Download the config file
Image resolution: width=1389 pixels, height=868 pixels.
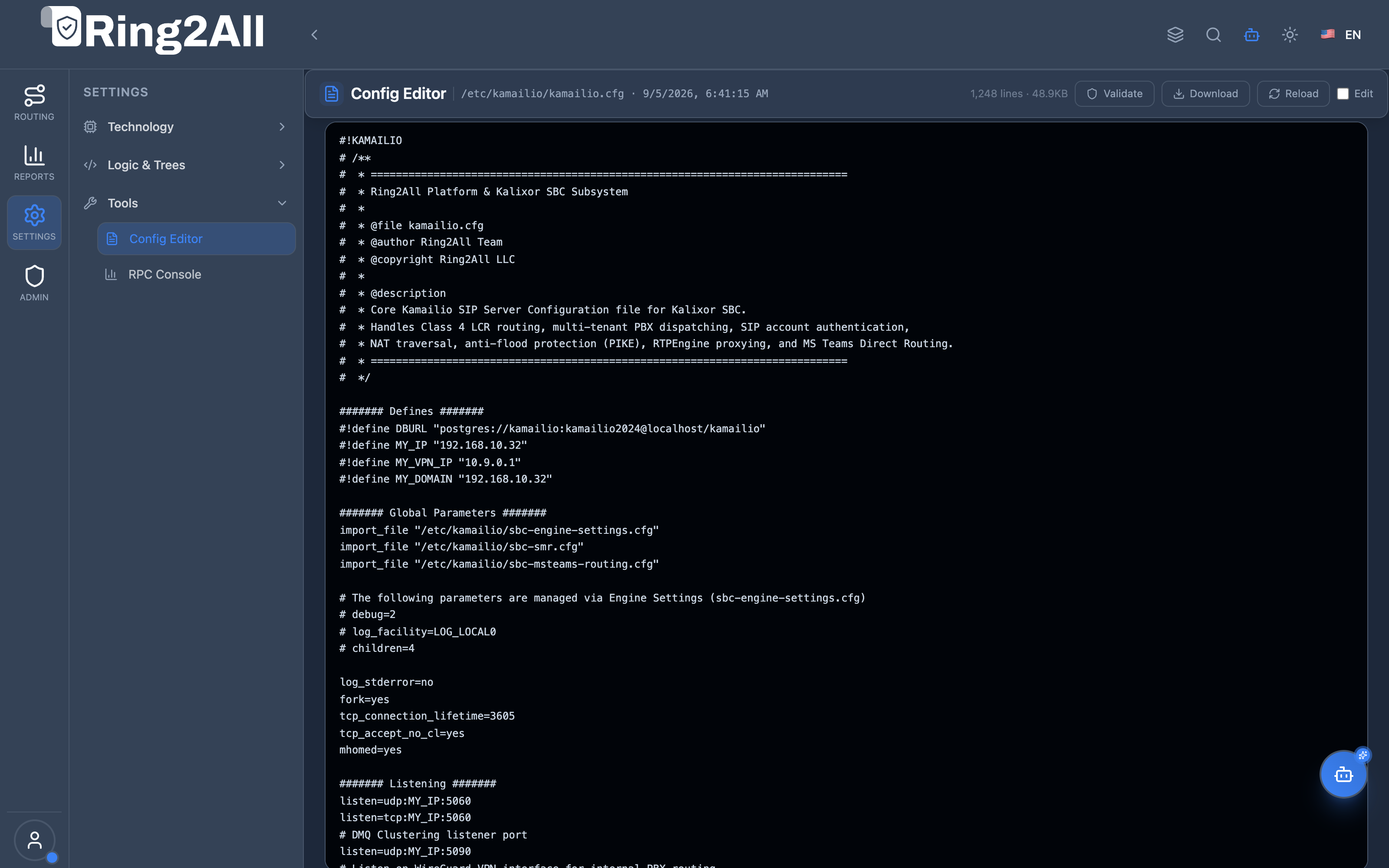click(x=1205, y=94)
